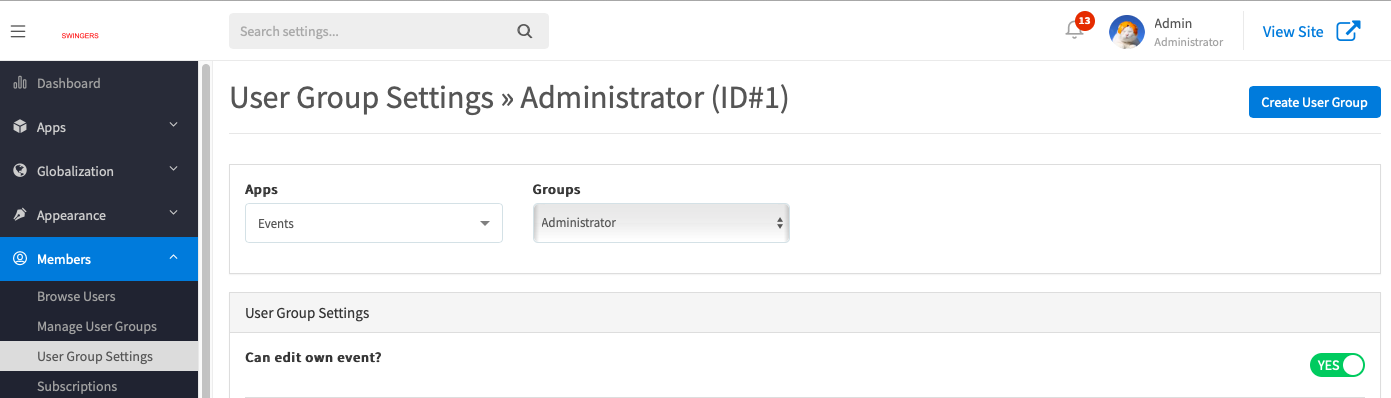
Task: Open the Groups dropdown showing Administrator
Action: pos(661,223)
